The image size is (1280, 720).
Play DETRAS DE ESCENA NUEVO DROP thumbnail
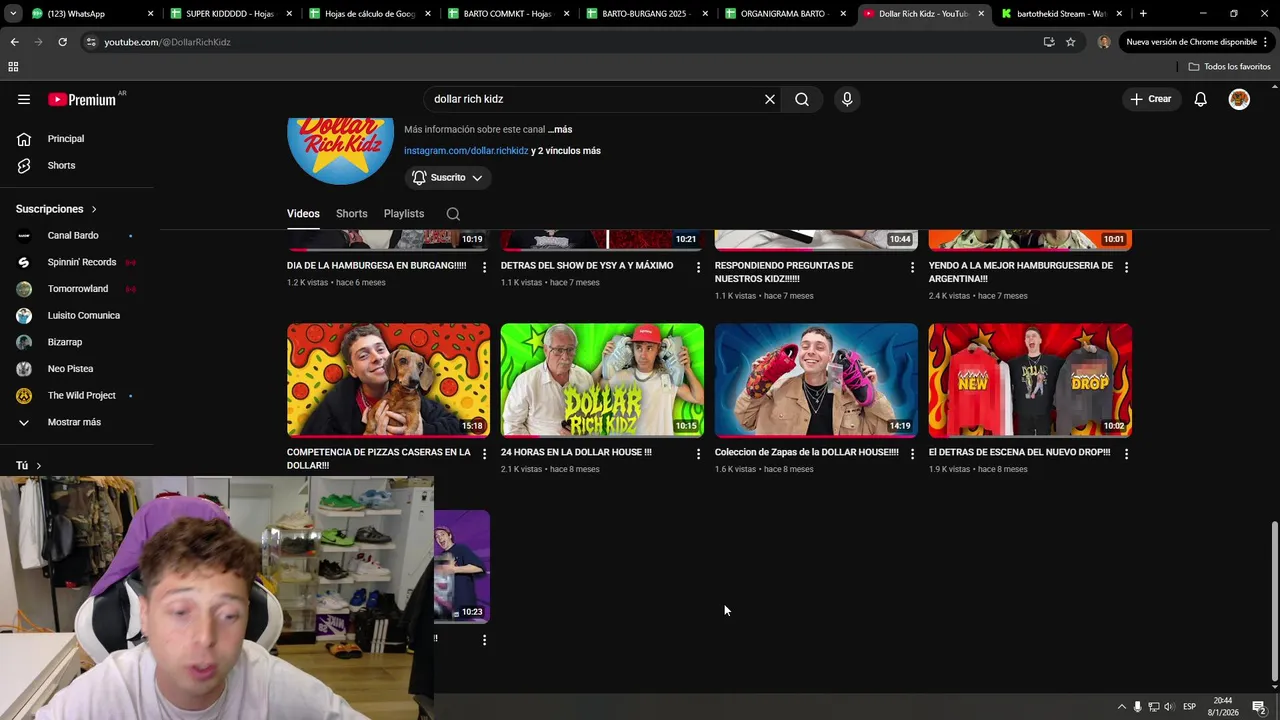[x=1030, y=380]
